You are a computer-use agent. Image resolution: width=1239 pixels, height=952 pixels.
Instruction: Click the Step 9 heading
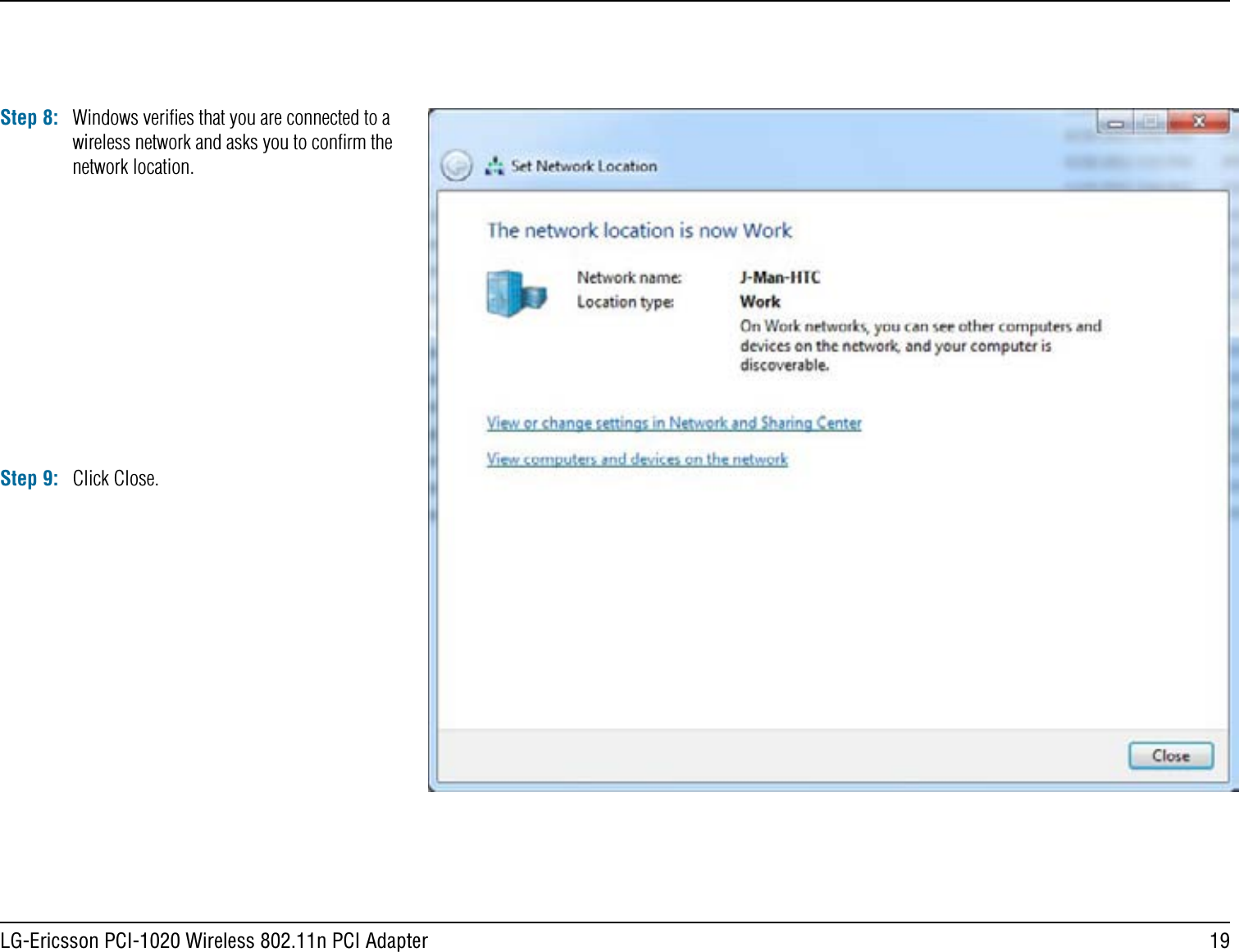tap(30, 478)
